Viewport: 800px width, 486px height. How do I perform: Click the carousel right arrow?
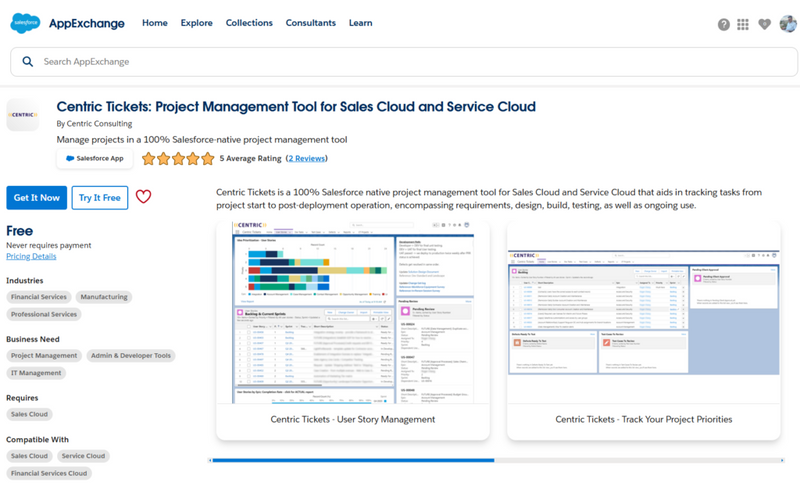[782, 461]
